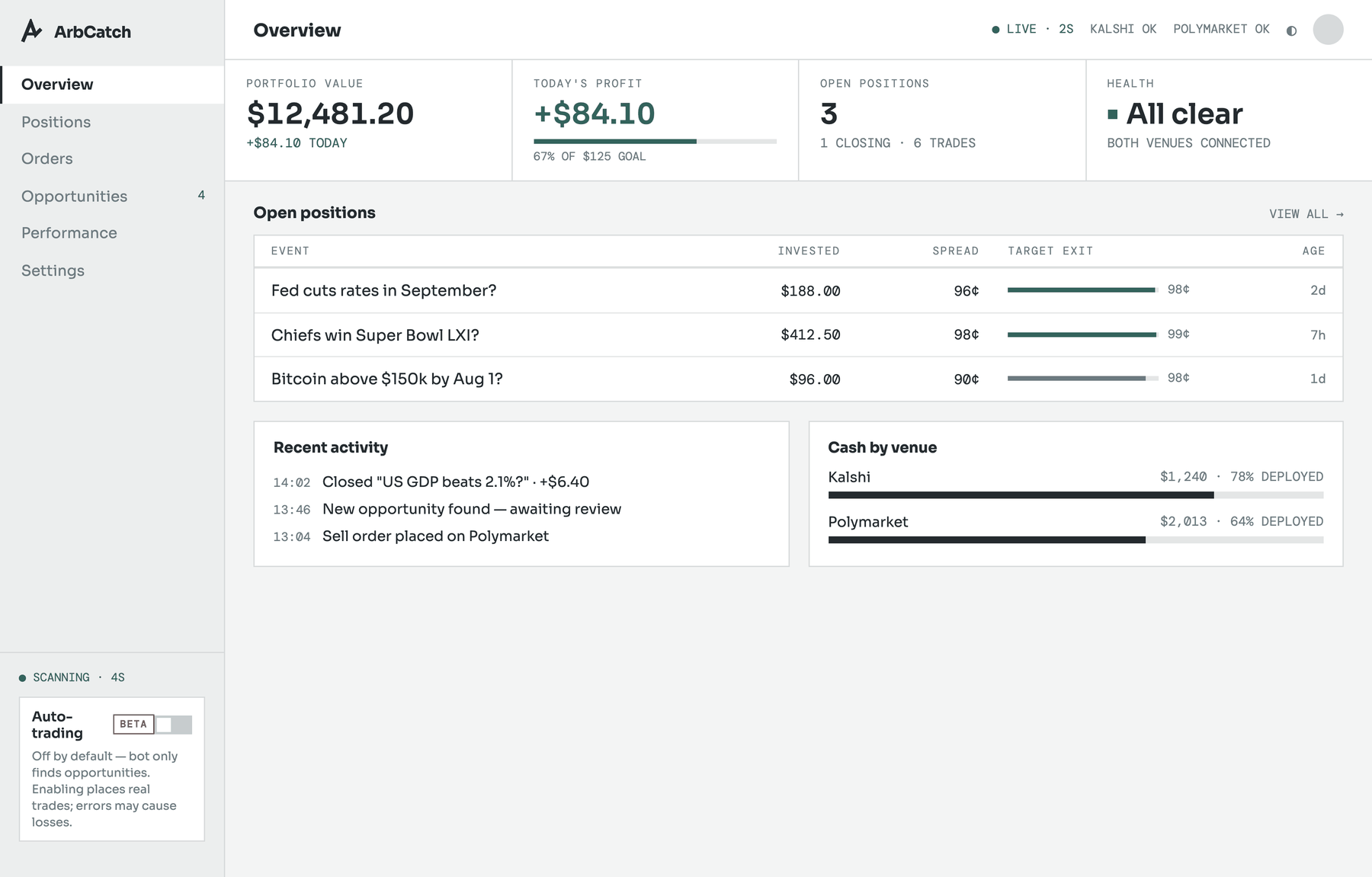1372x877 pixels.
Task: Click '67% OF $125 GOAL' text
Action: [x=589, y=156]
